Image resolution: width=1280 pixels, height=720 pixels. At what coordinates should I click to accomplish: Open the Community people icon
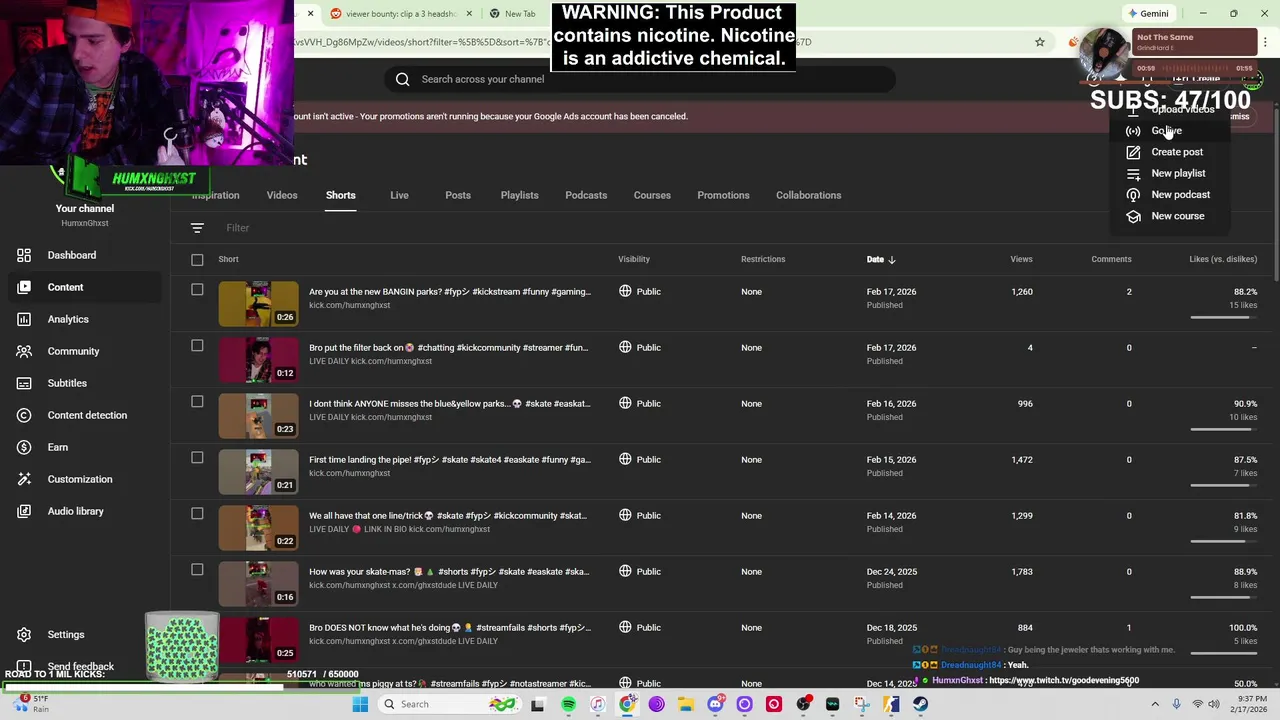coord(24,351)
